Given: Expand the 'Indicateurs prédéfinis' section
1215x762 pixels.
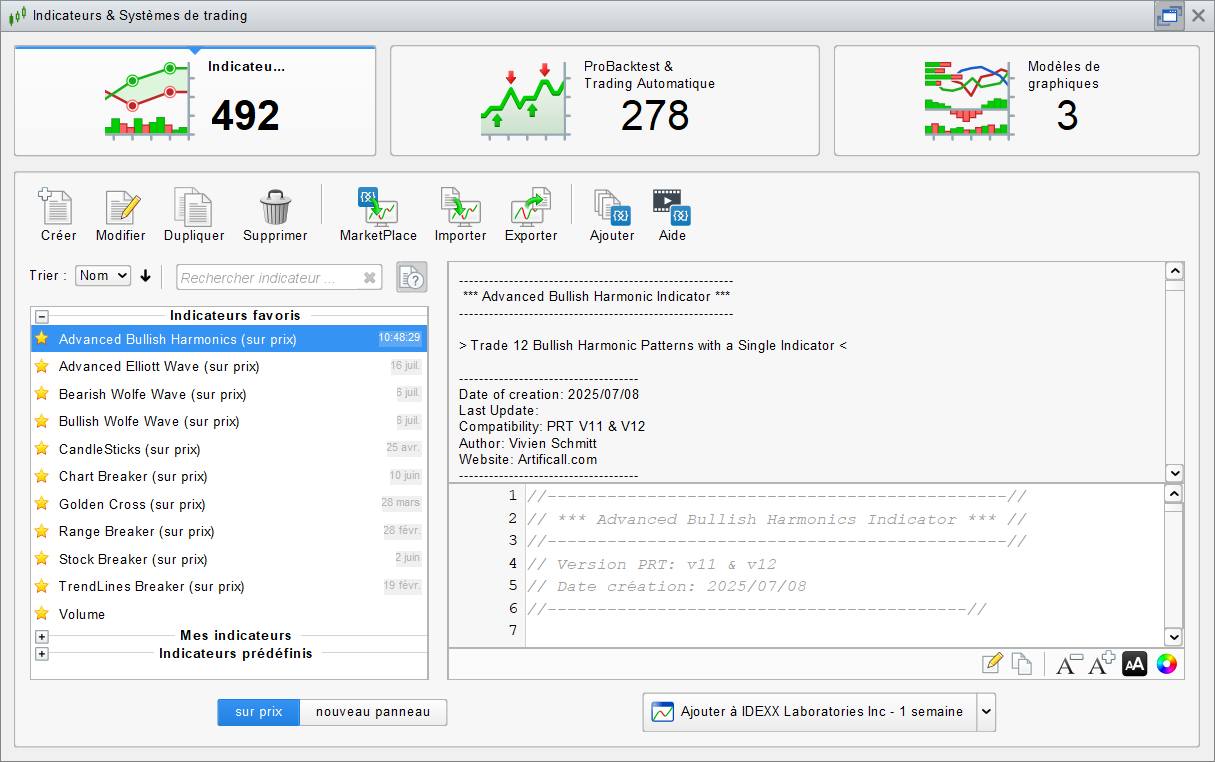Looking at the screenshot, I should (41, 654).
